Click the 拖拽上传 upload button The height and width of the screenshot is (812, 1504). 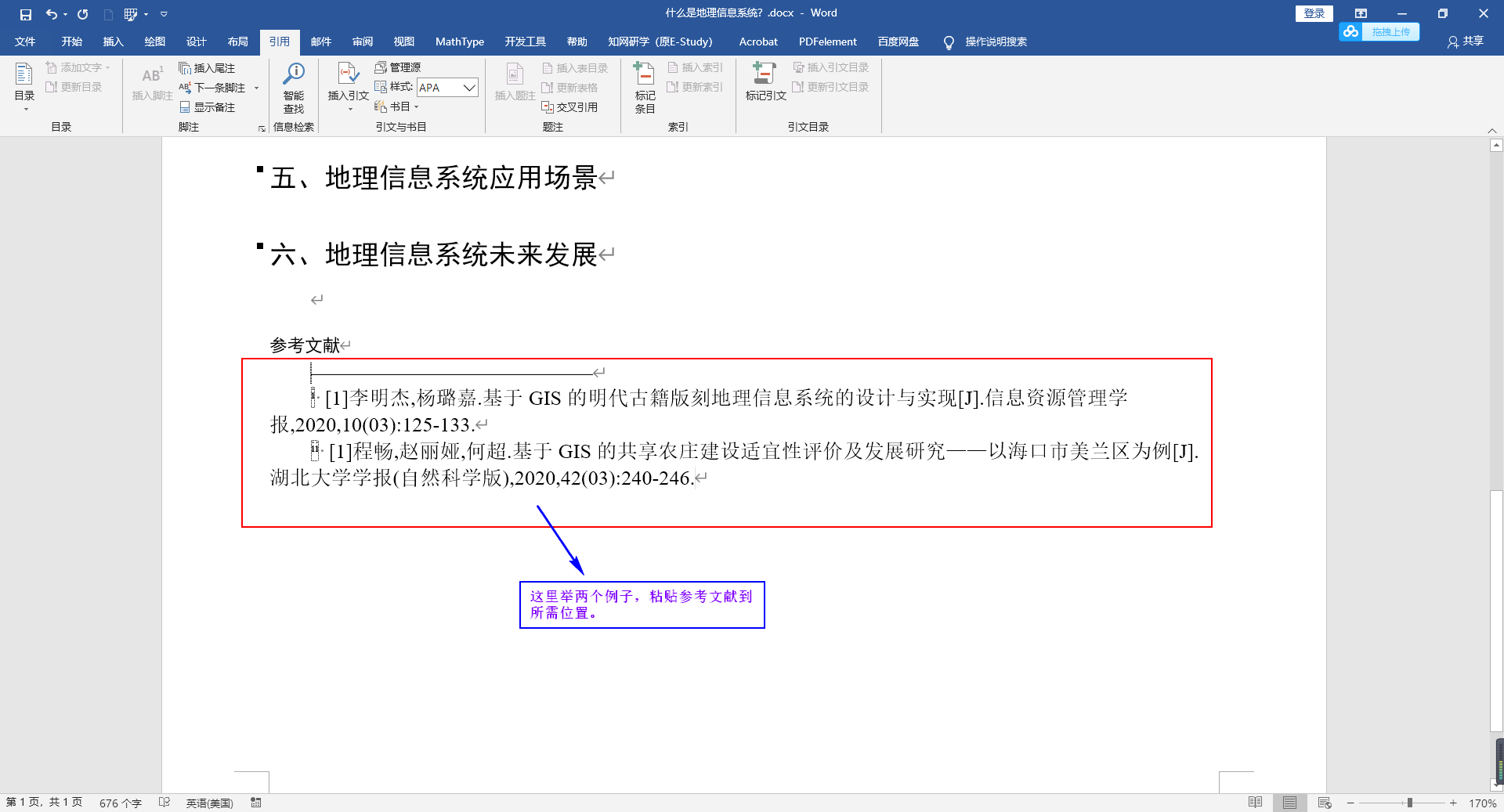point(1379,31)
